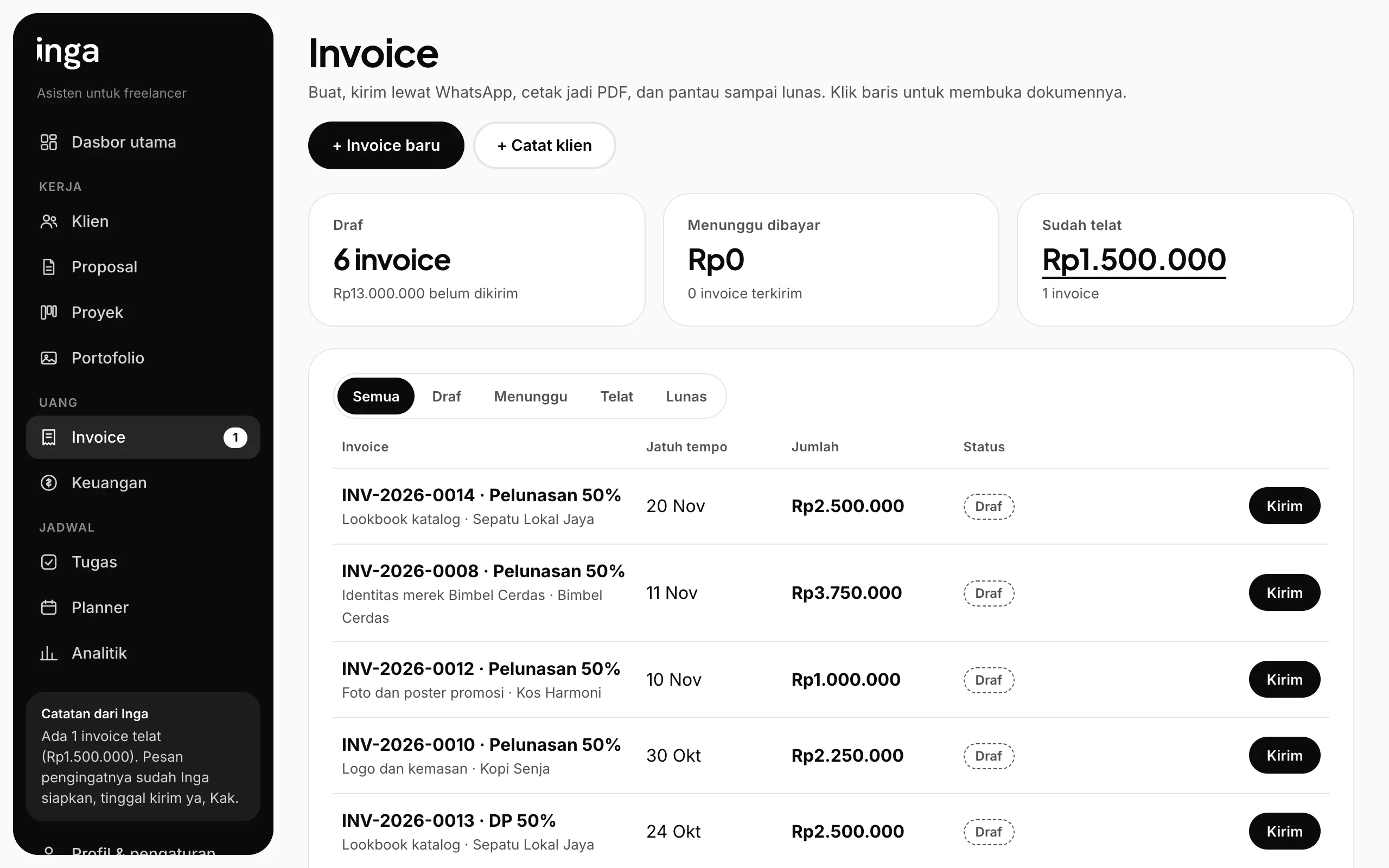
Task: Open Keuangan from the sidebar
Action: click(143, 483)
